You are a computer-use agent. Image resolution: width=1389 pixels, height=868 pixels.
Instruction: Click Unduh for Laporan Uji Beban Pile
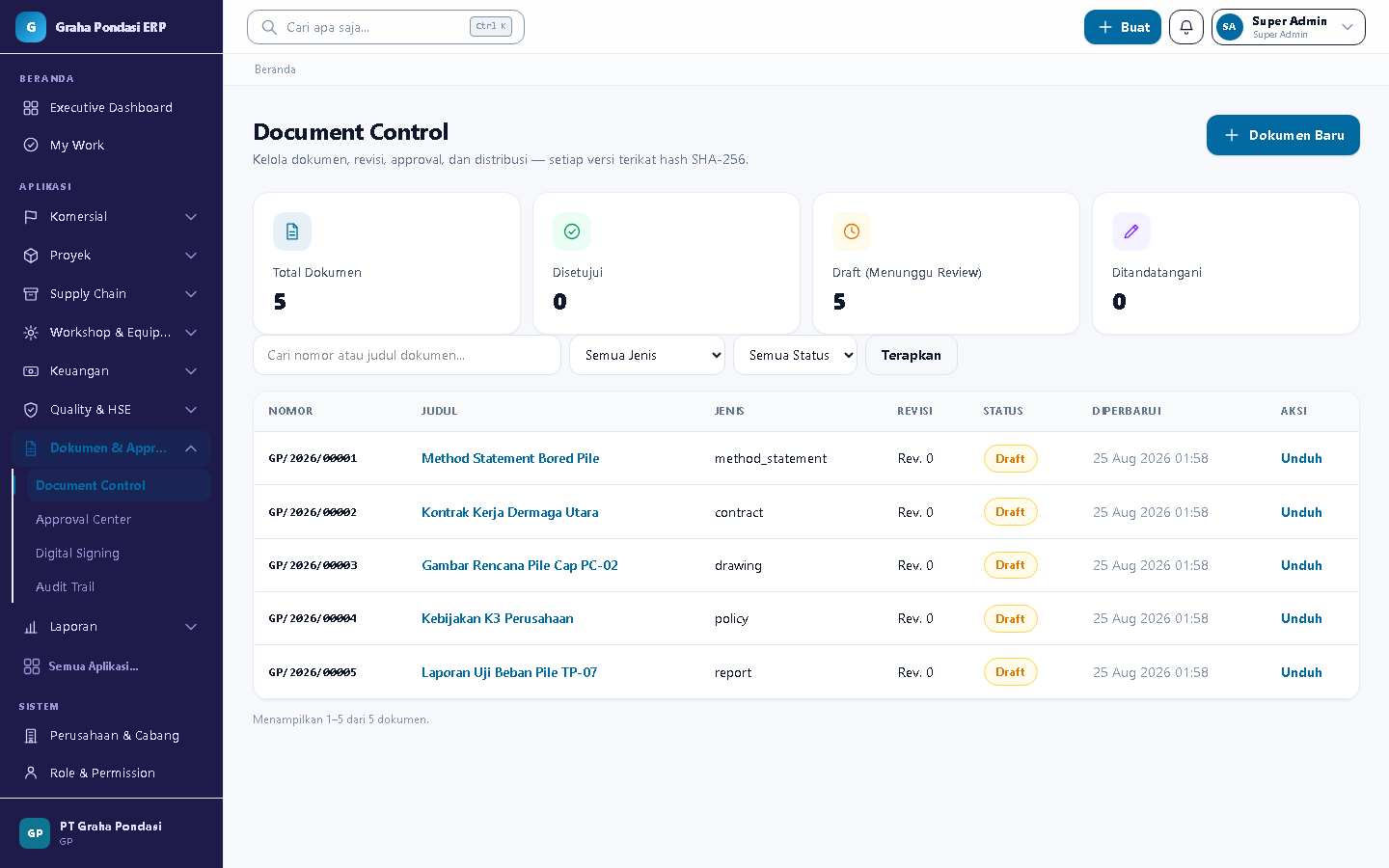tap(1301, 672)
